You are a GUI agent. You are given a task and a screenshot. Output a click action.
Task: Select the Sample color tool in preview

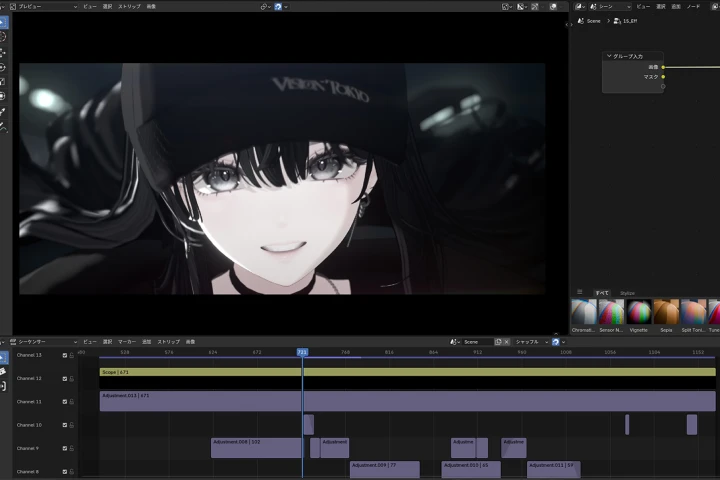[x=3, y=112]
